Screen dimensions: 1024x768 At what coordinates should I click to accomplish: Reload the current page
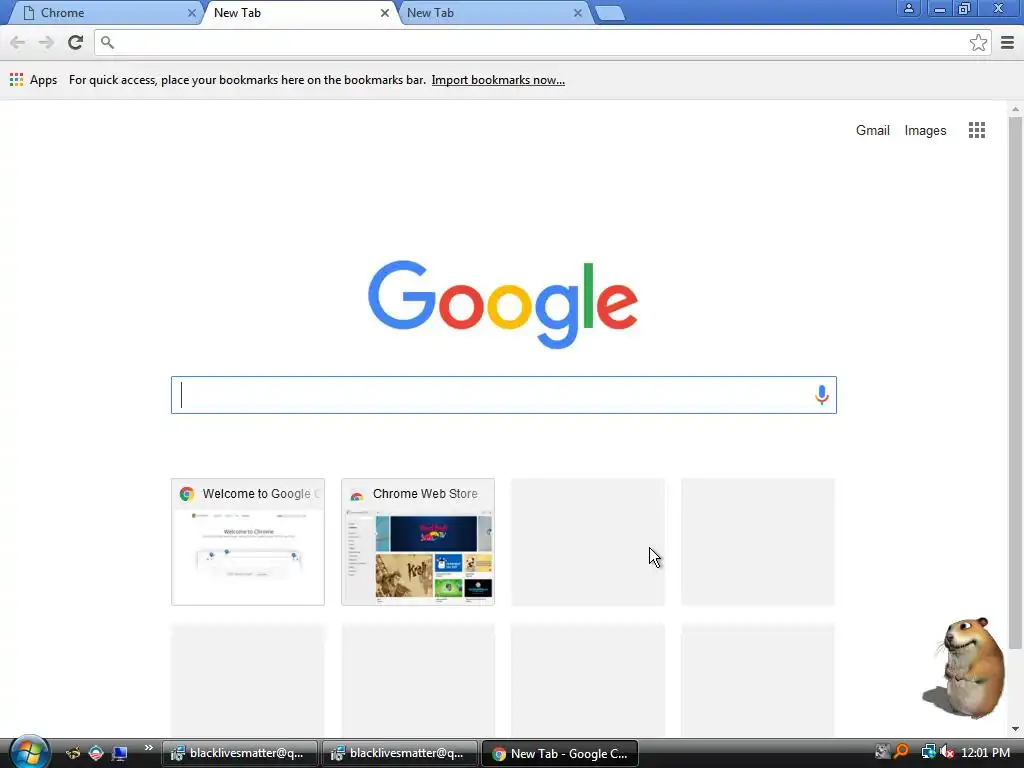point(76,42)
